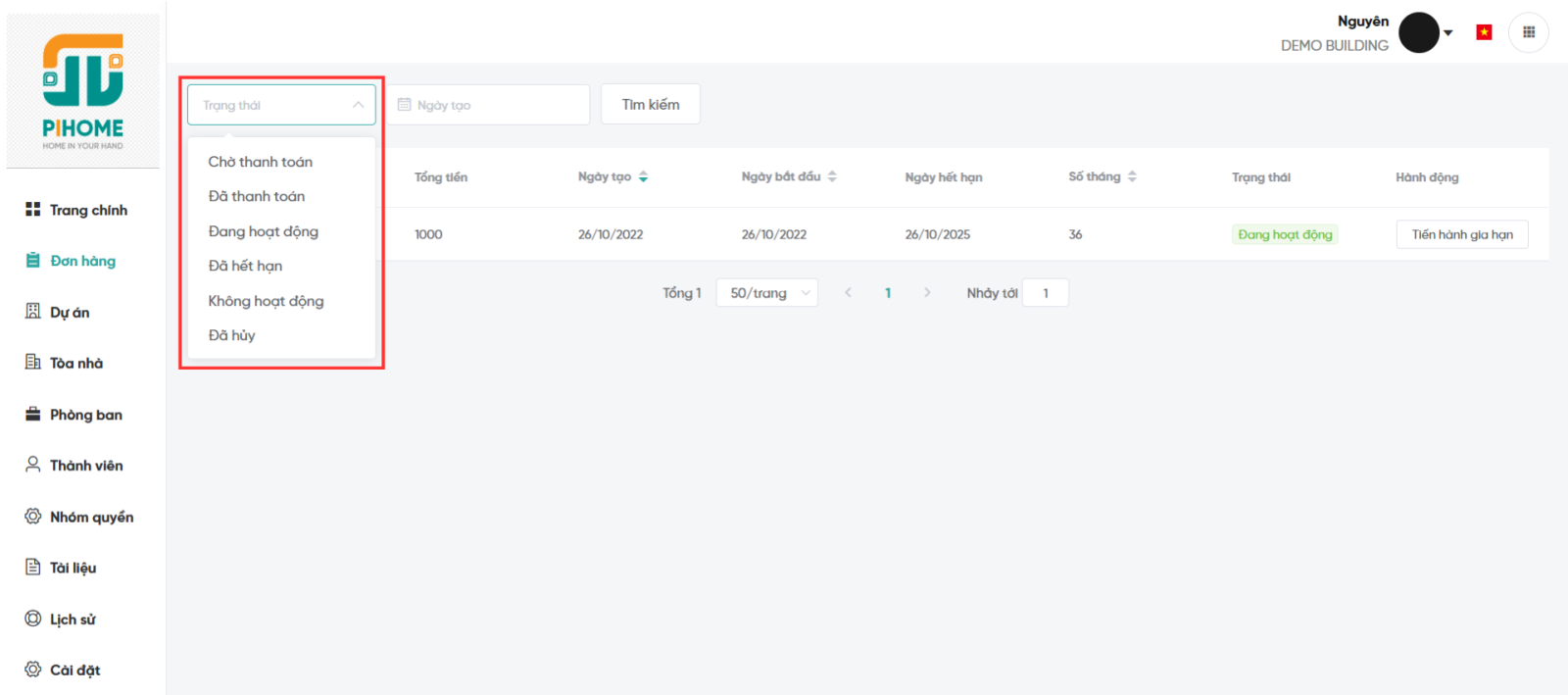Toggle sort on Ngày bắt đầu column
Image resolution: width=1568 pixels, height=695 pixels.
coord(832,177)
